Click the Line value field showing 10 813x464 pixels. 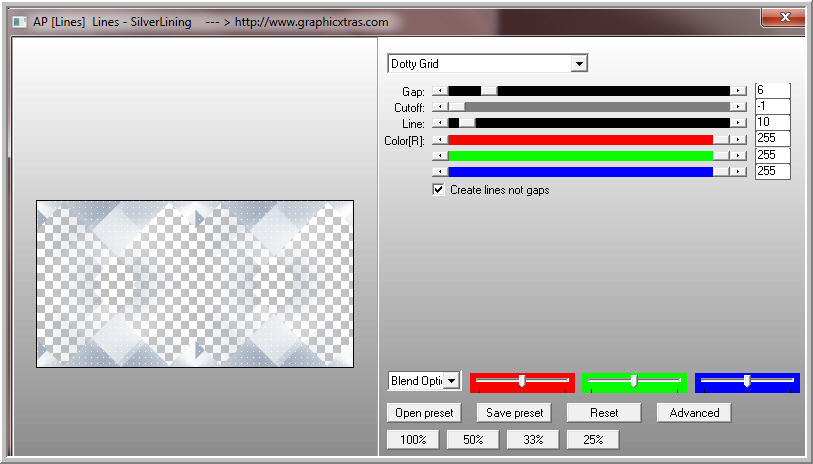(x=773, y=122)
